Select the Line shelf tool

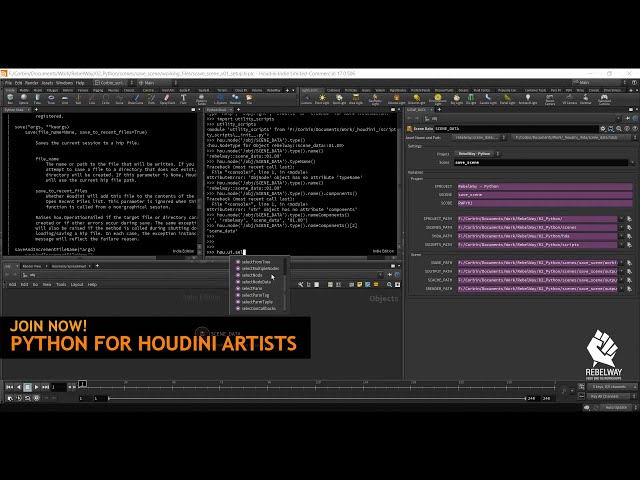point(92,98)
